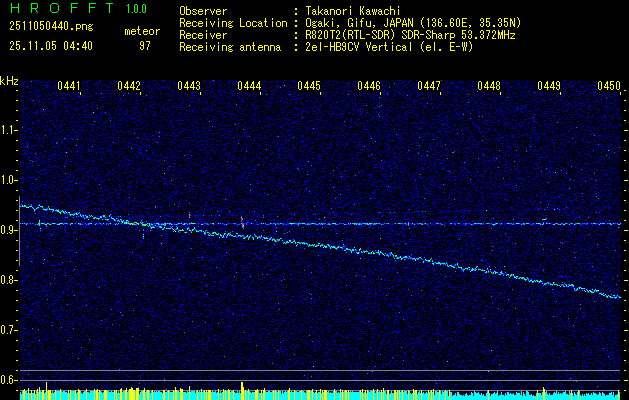Viewport: 629px width, 400px height.
Task: Click the kHz axis unit label
Action: tap(9, 80)
